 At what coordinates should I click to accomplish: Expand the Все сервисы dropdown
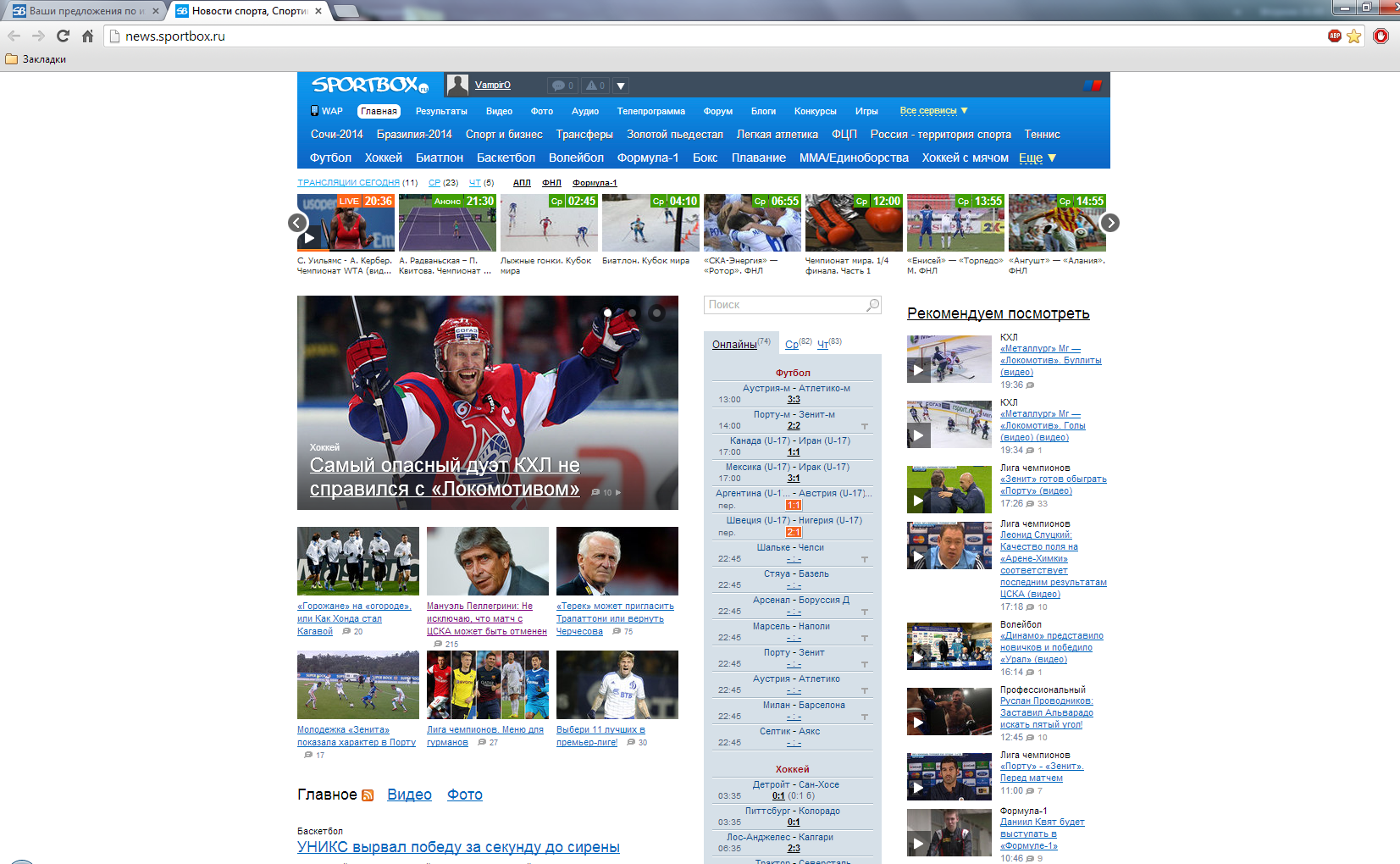point(933,111)
